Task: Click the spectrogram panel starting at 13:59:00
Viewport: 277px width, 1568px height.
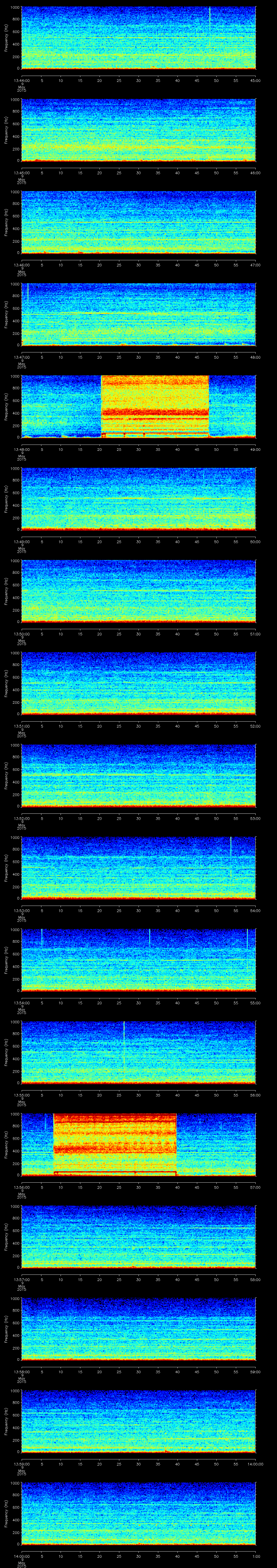Action: pyautogui.click(x=138, y=1421)
